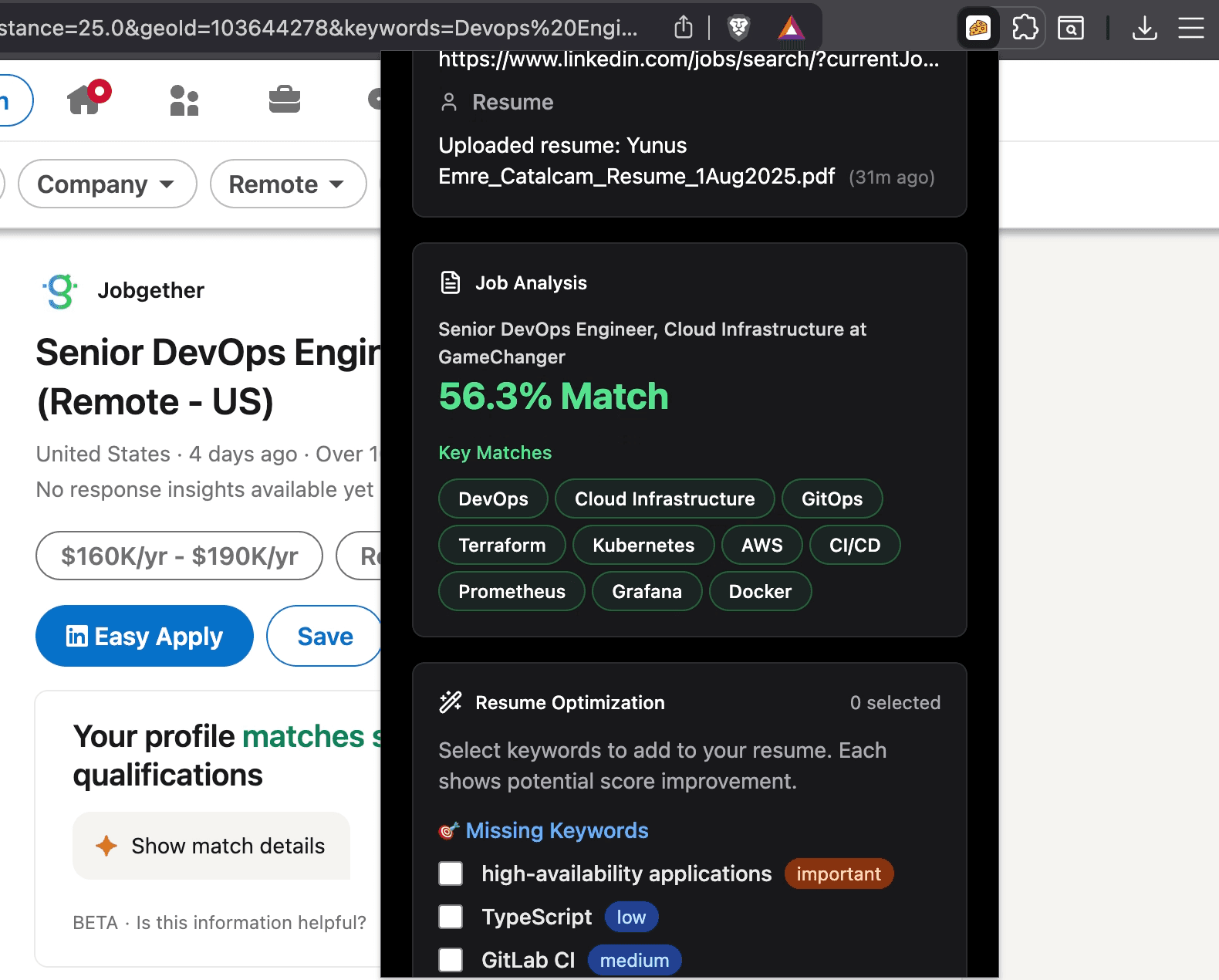Click the share icon in address bar
1219x980 pixels.
[684, 28]
